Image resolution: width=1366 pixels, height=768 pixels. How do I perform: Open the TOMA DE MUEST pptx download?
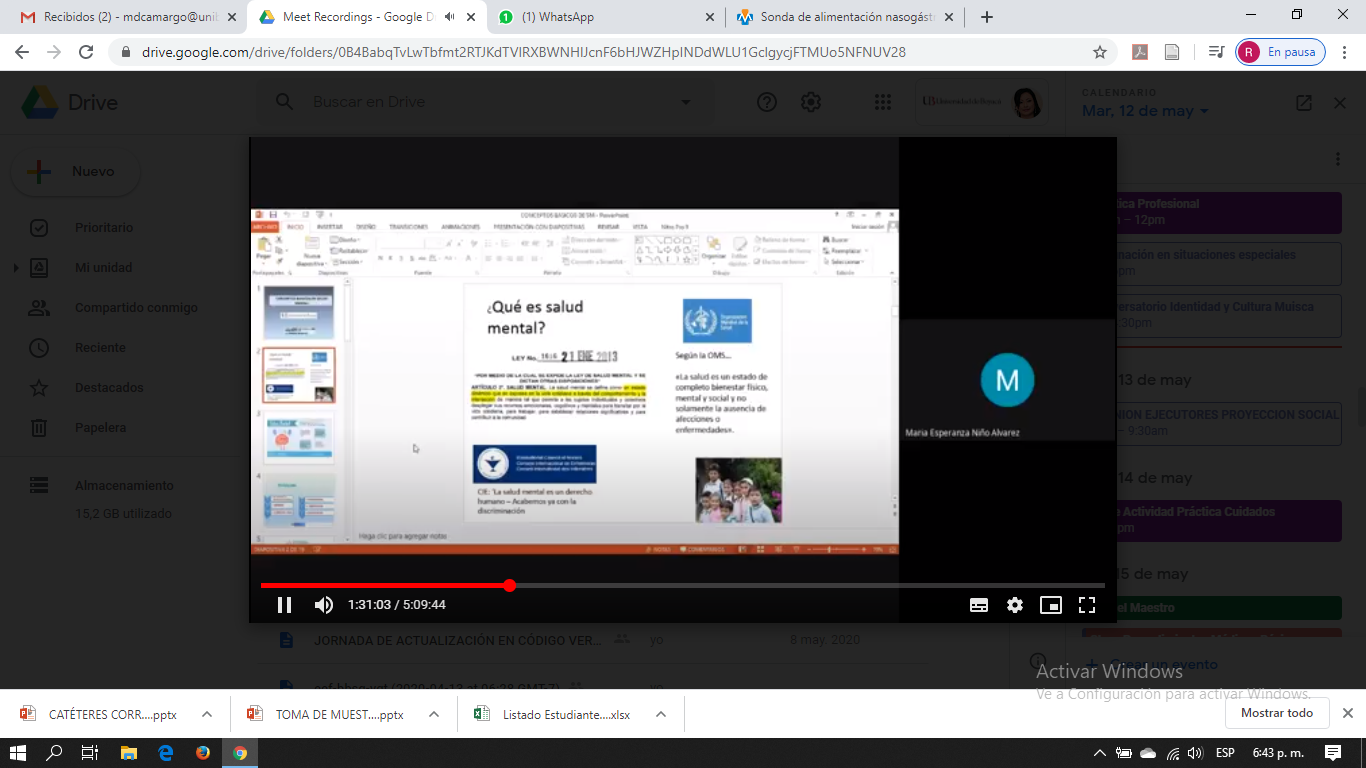click(x=327, y=714)
